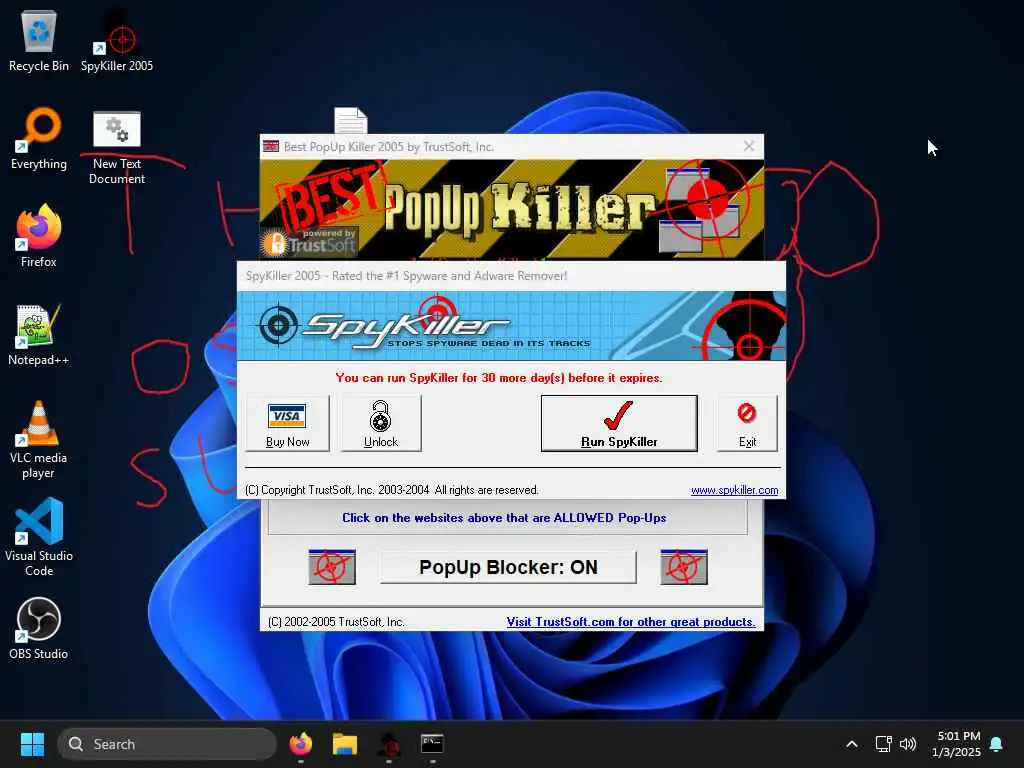
Task: Open the clock showing 5:01 PM
Action: coord(957,744)
